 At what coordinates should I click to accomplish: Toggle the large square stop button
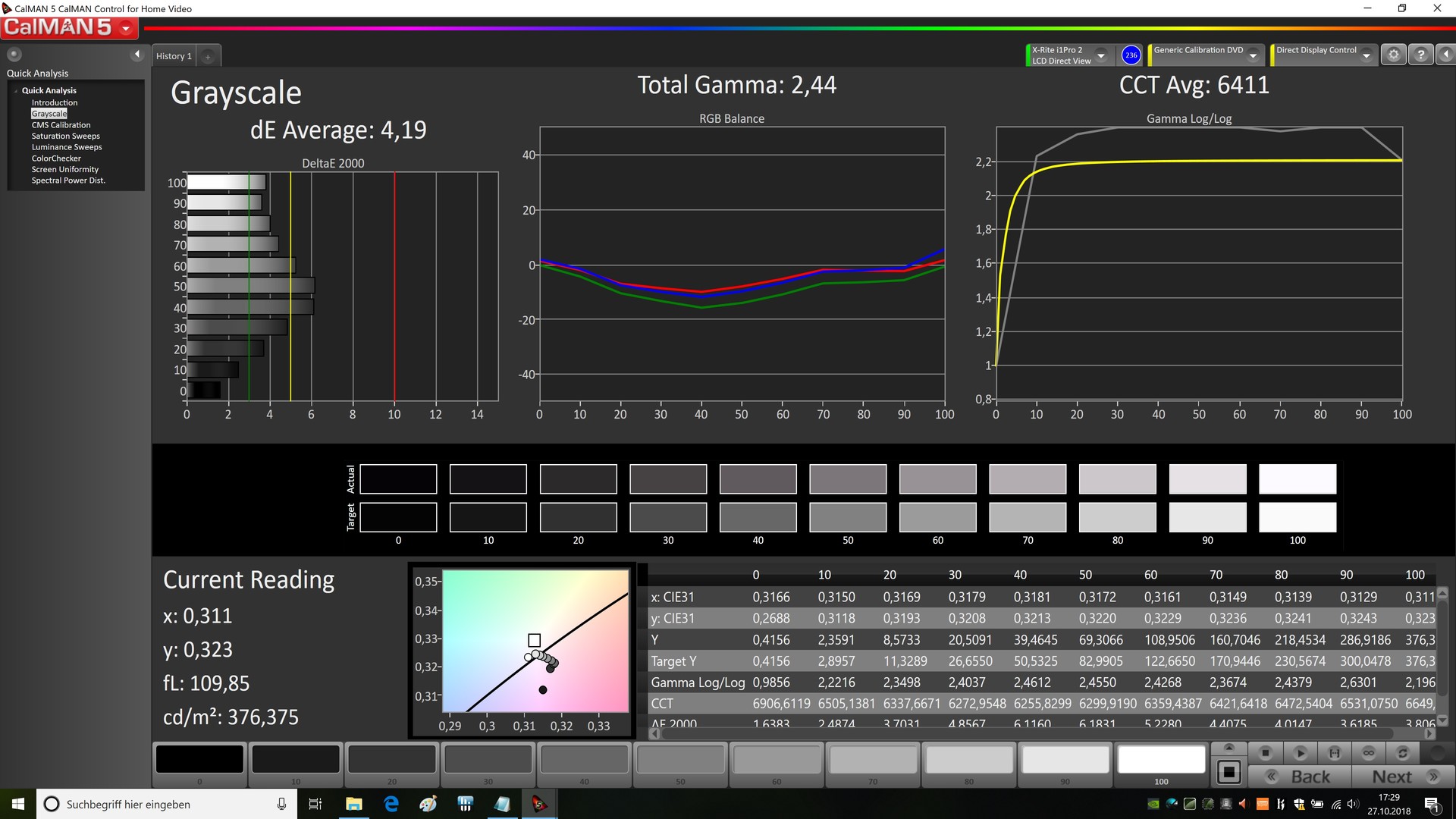click(1229, 773)
